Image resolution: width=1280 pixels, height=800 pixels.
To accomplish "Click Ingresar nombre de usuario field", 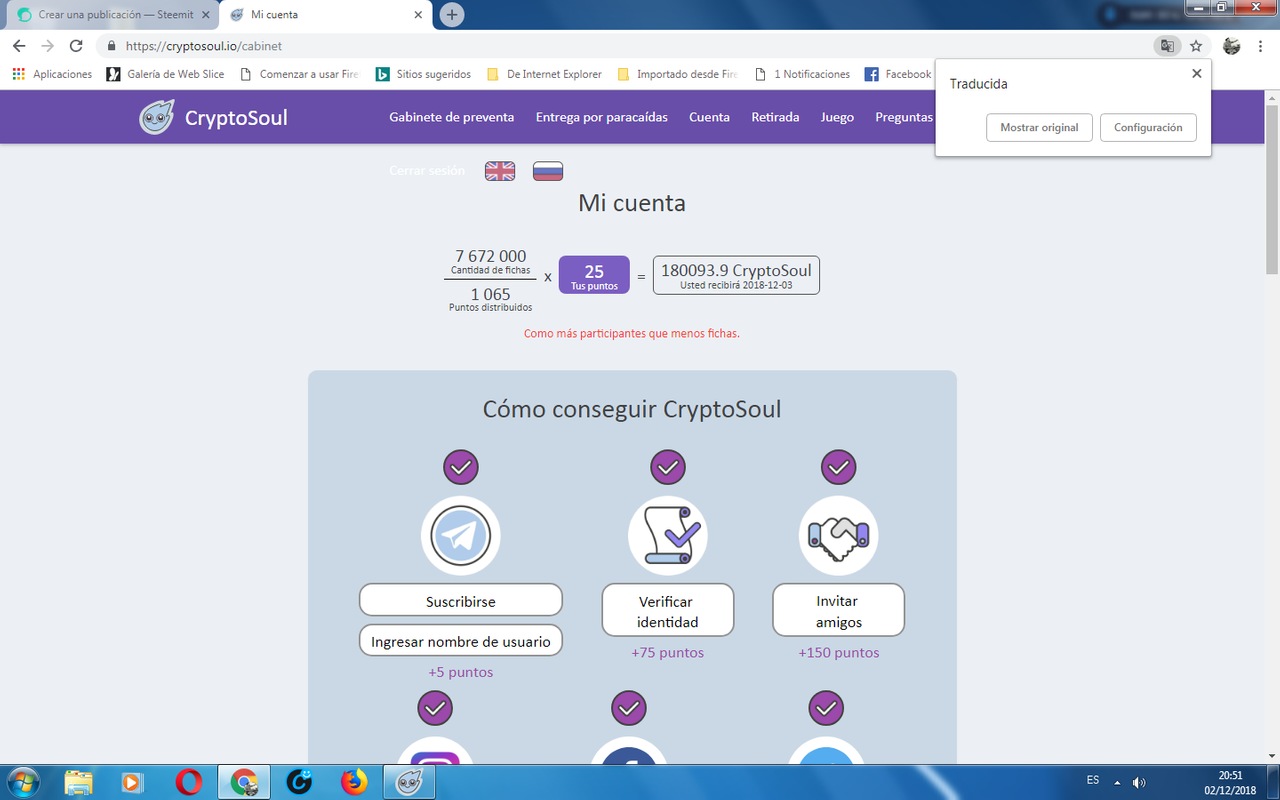I will 461,641.
